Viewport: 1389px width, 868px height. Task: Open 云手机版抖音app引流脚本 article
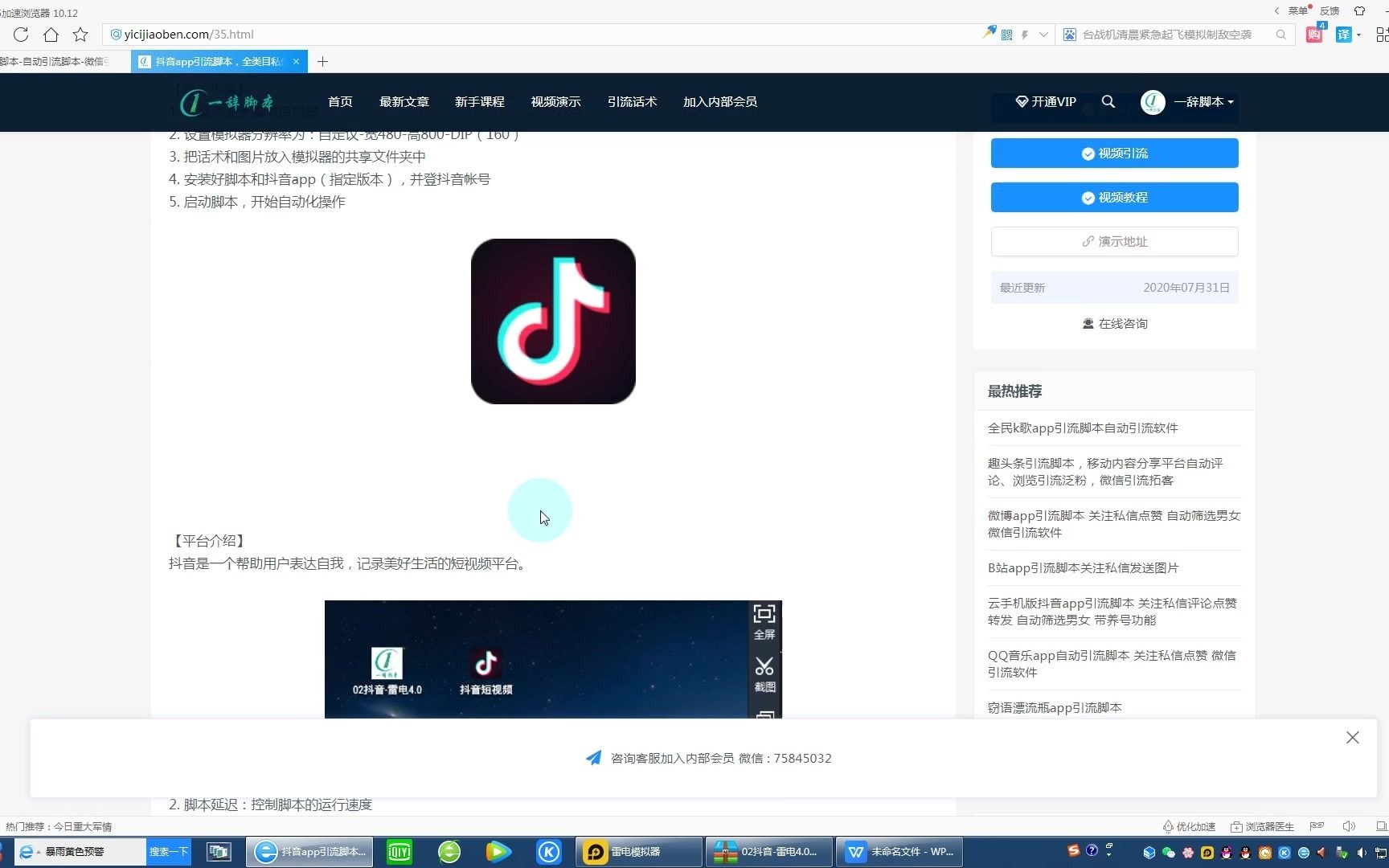pos(1112,612)
